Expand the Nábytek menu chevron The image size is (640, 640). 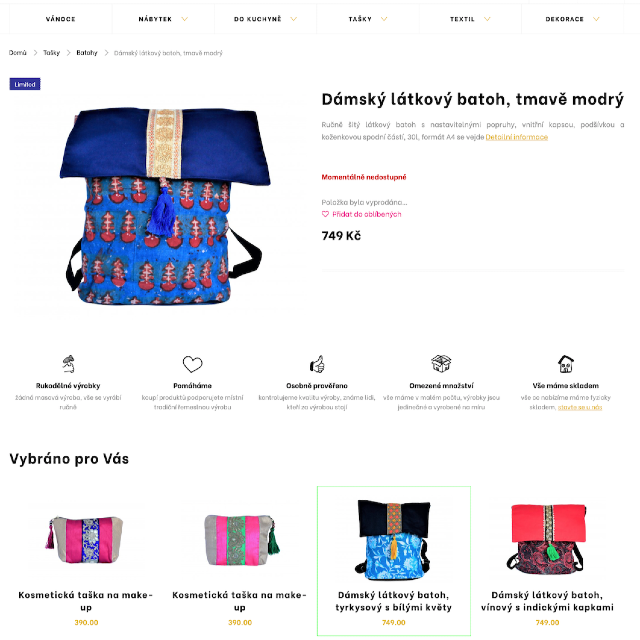click(184, 19)
